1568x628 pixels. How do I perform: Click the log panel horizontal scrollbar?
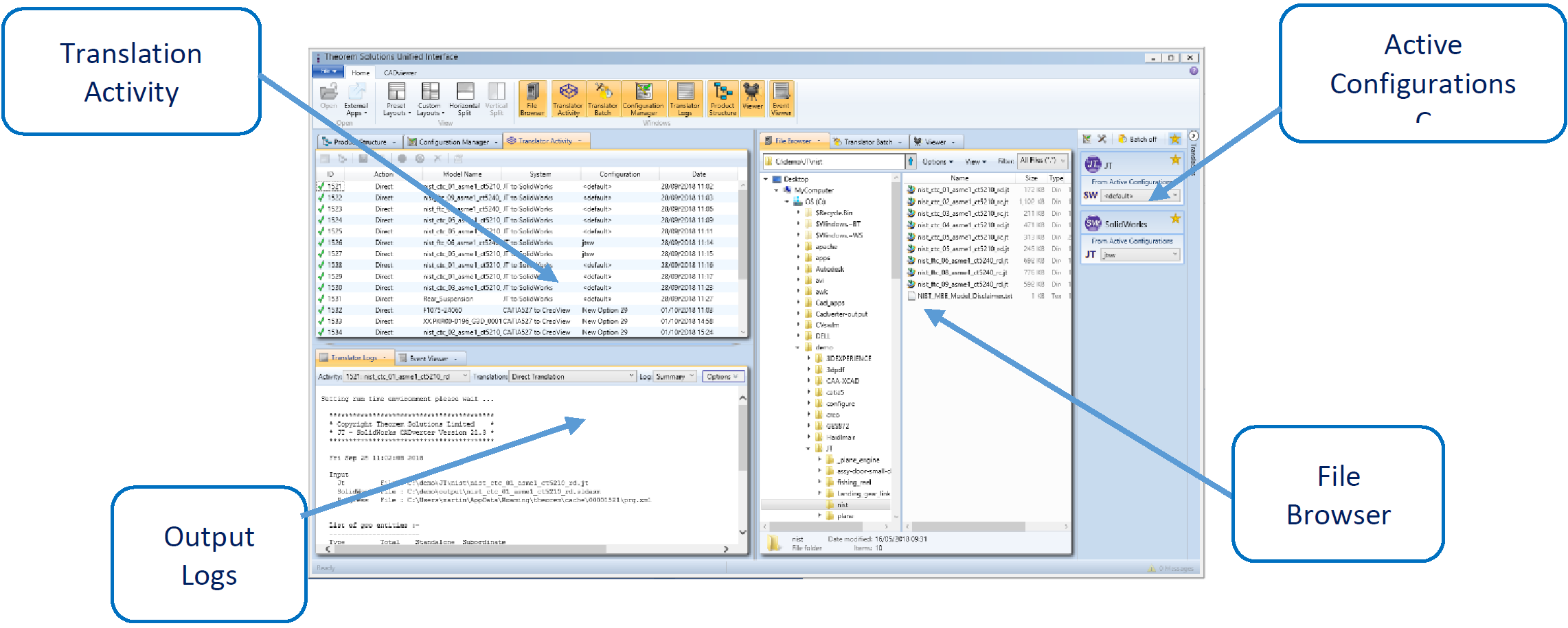(x=527, y=549)
